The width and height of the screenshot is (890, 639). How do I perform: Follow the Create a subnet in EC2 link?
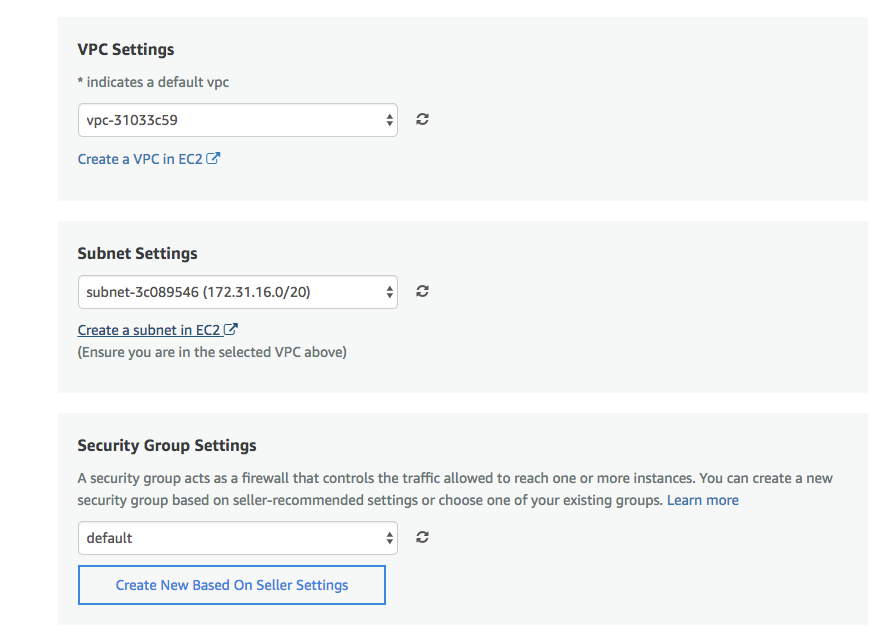pos(149,329)
